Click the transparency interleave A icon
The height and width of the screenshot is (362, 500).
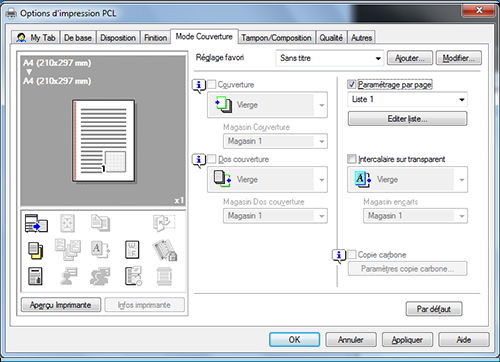(x=363, y=179)
